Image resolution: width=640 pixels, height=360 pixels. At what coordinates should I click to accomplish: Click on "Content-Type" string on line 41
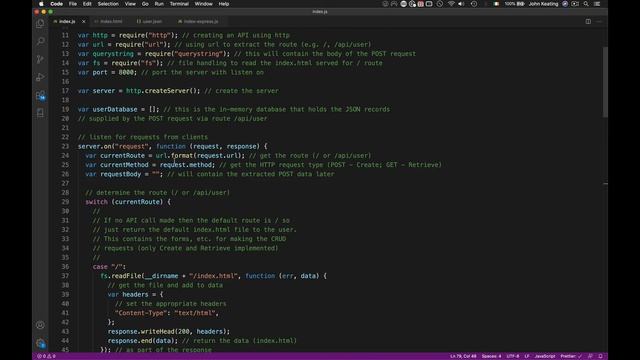(141, 313)
